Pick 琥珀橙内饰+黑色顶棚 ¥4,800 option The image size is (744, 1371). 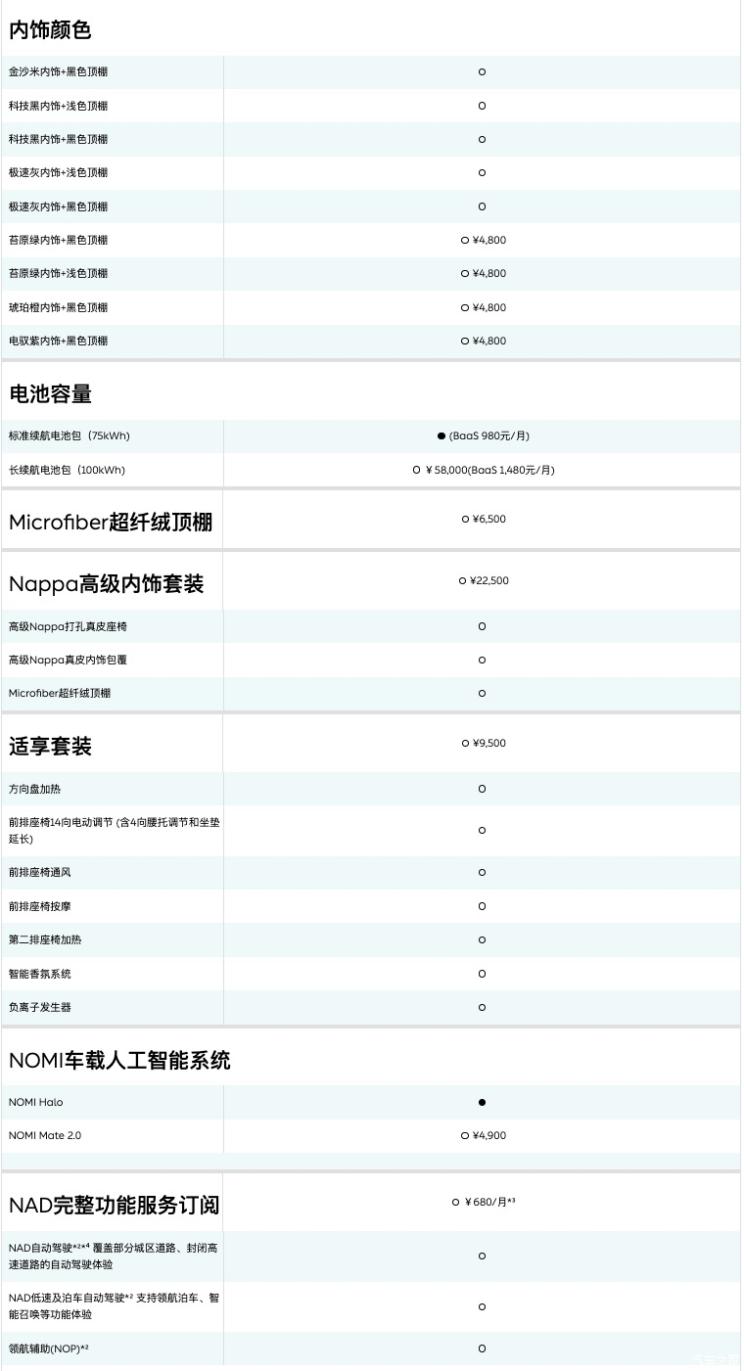click(483, 307)
